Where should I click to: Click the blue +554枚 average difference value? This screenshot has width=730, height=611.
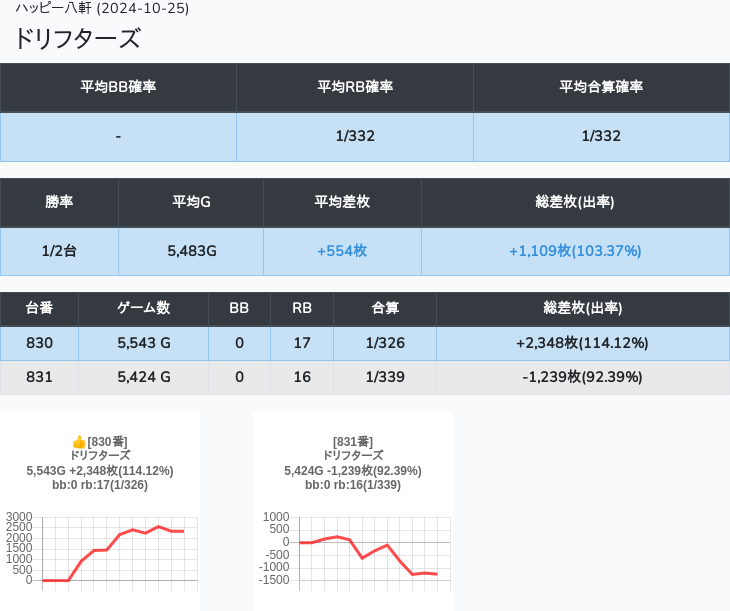click(342, 251)
